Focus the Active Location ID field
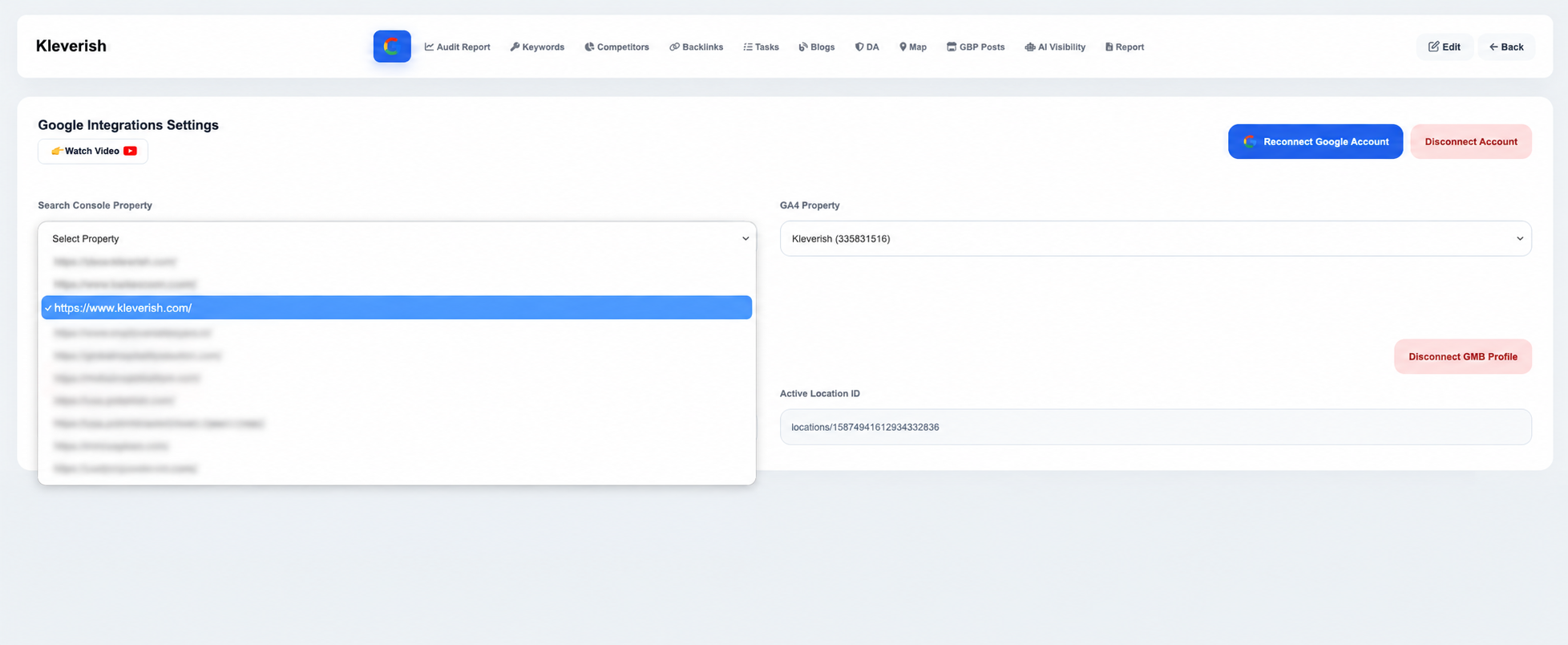This screenshot has height=645, width=1568. [1155, 428]
